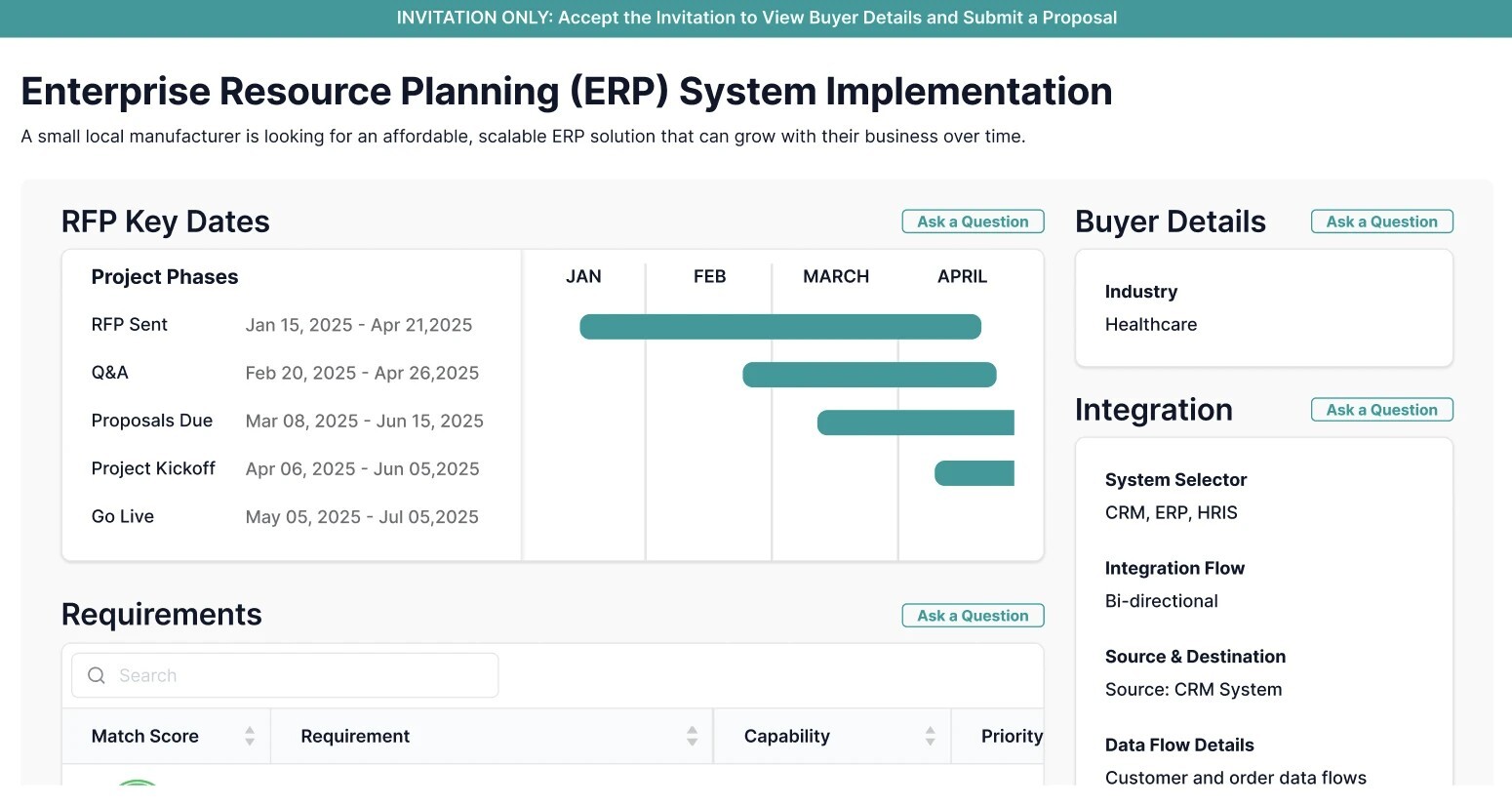Click the Go Live phase label

123,516
